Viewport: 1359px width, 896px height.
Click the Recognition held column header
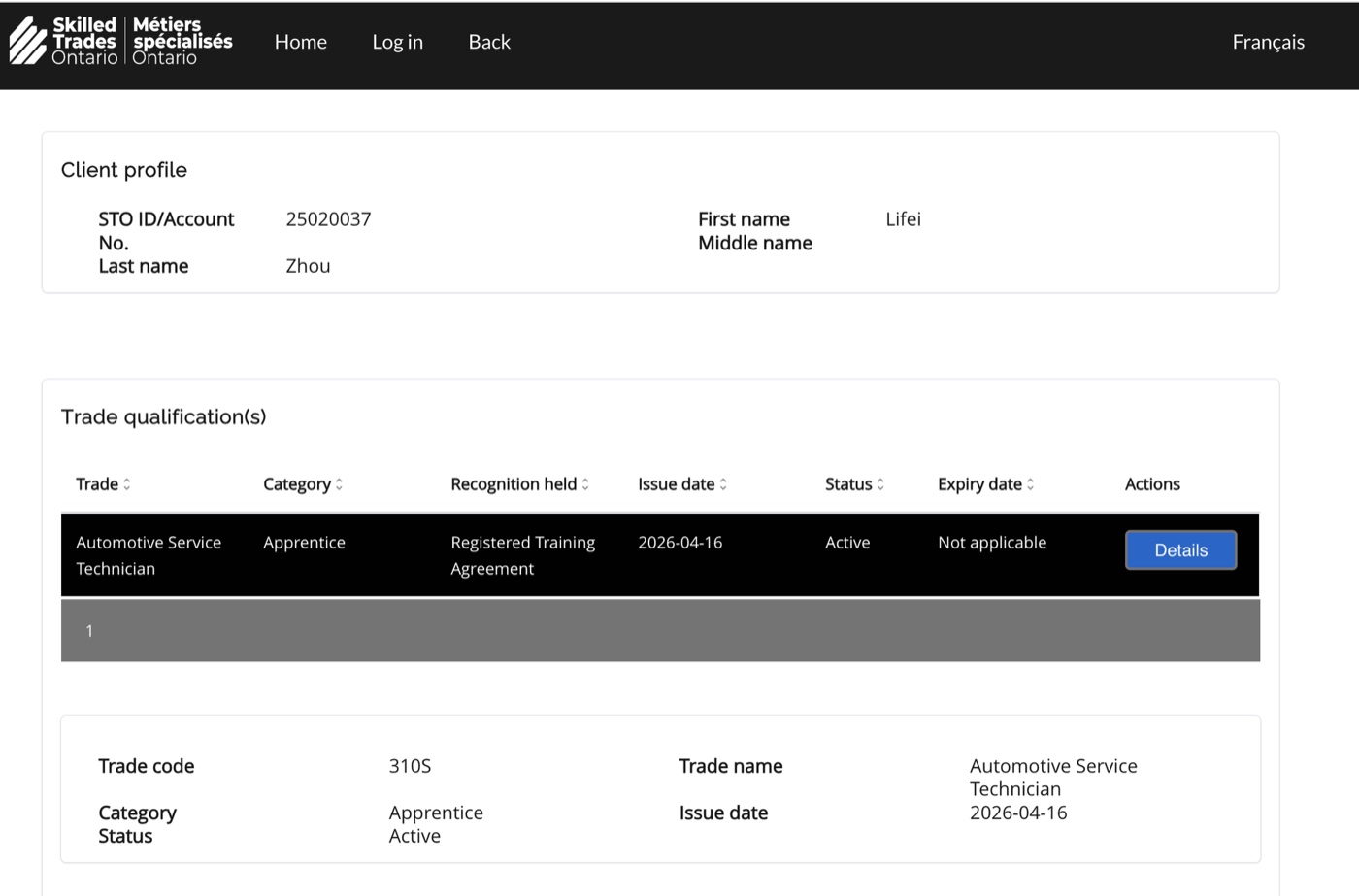coord(514,484)
